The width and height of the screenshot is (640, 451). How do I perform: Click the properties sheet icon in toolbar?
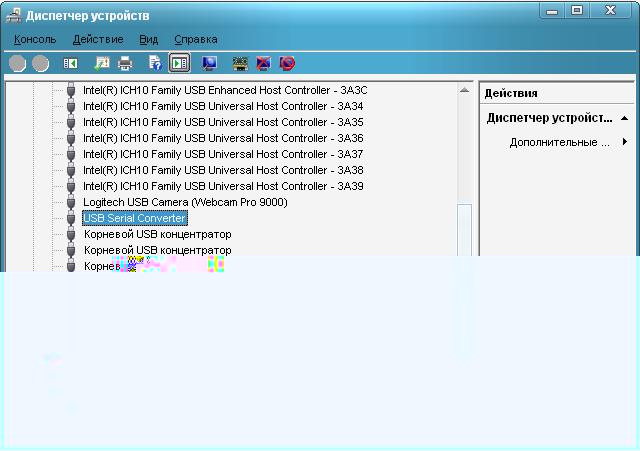pos(101,63)
